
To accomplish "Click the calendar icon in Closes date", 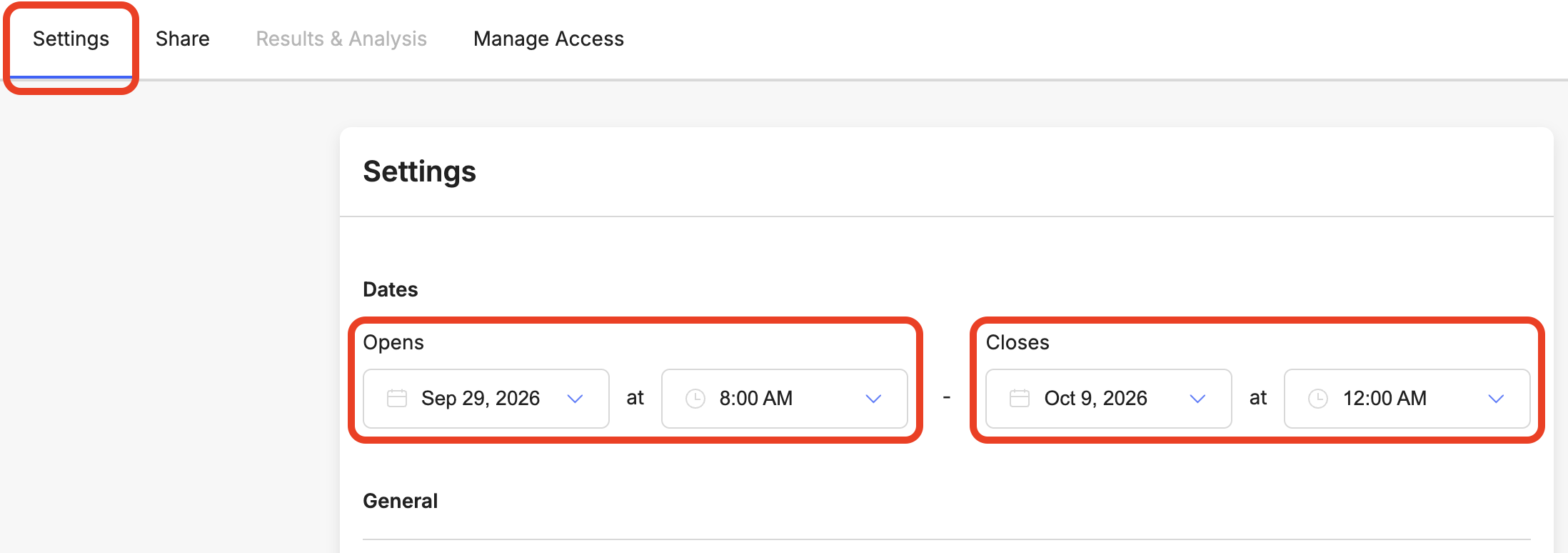I will pos(1020,398).
